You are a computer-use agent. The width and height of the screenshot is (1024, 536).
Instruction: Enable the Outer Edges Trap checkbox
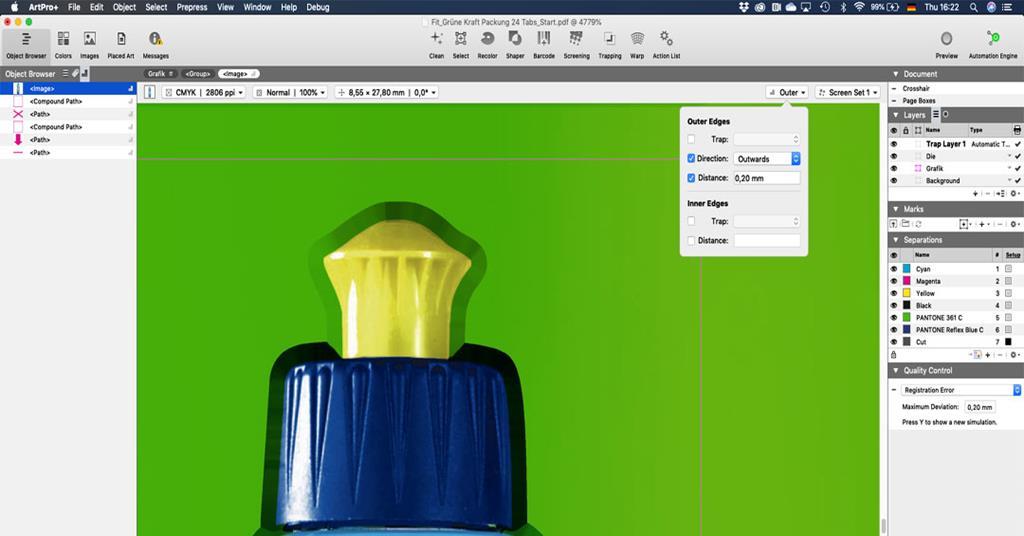tap(691, 139)
